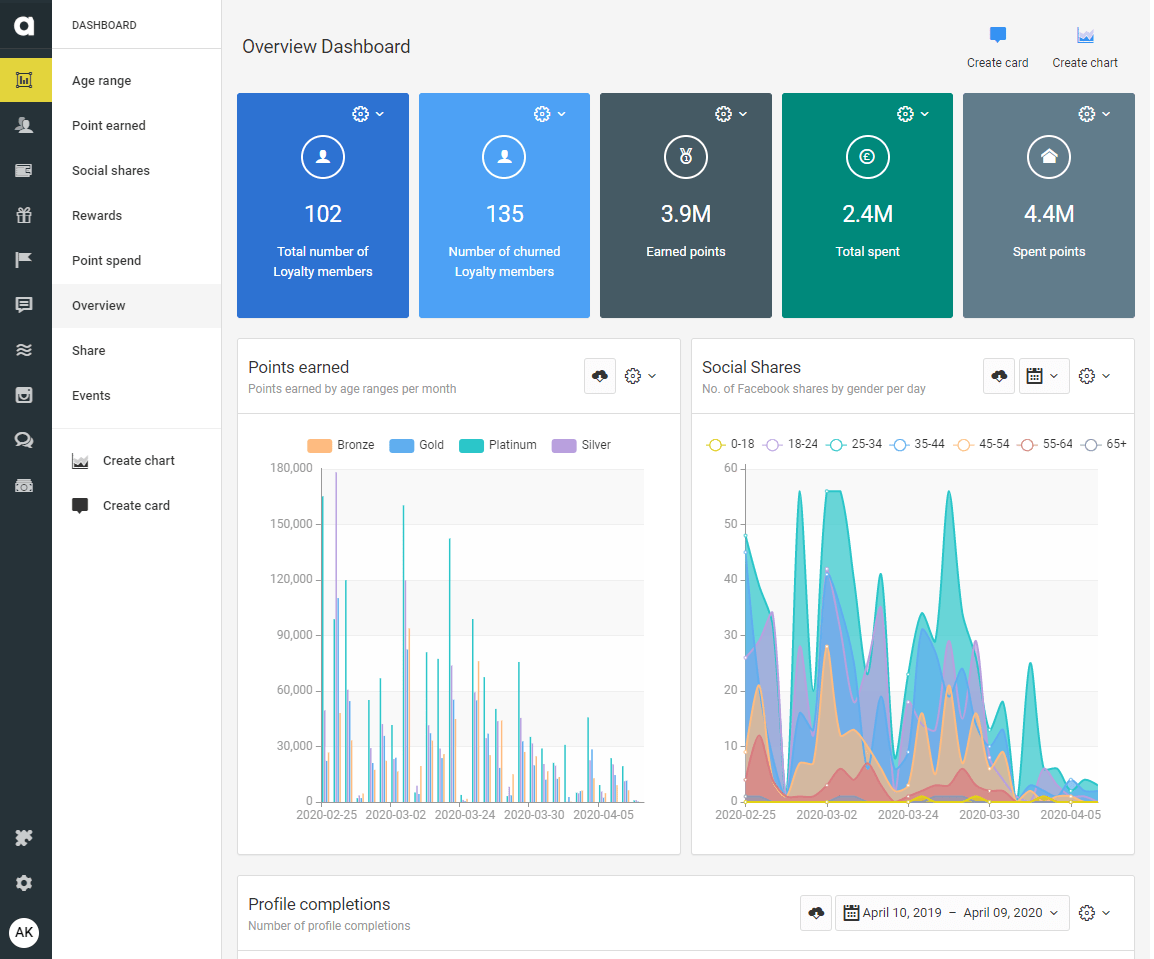Click the 3.9M Earned points value
Viewport: 1154px width, 959px height.
[x=685, y=214]
